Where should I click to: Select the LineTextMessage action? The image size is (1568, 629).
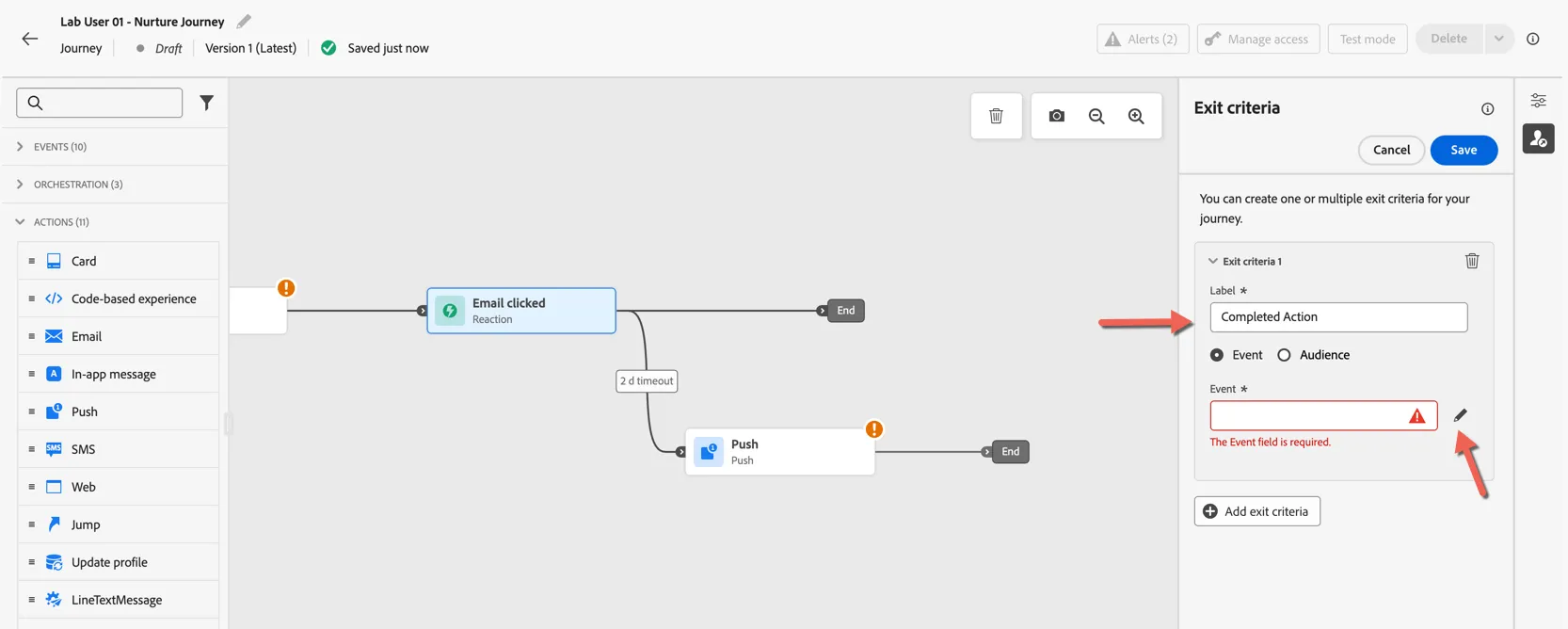point(119,600)
